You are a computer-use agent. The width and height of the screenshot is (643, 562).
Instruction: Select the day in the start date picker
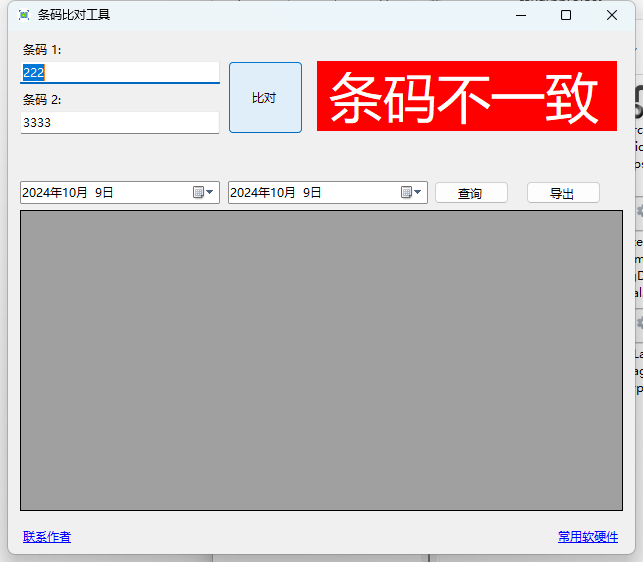[x=101, y=192]
